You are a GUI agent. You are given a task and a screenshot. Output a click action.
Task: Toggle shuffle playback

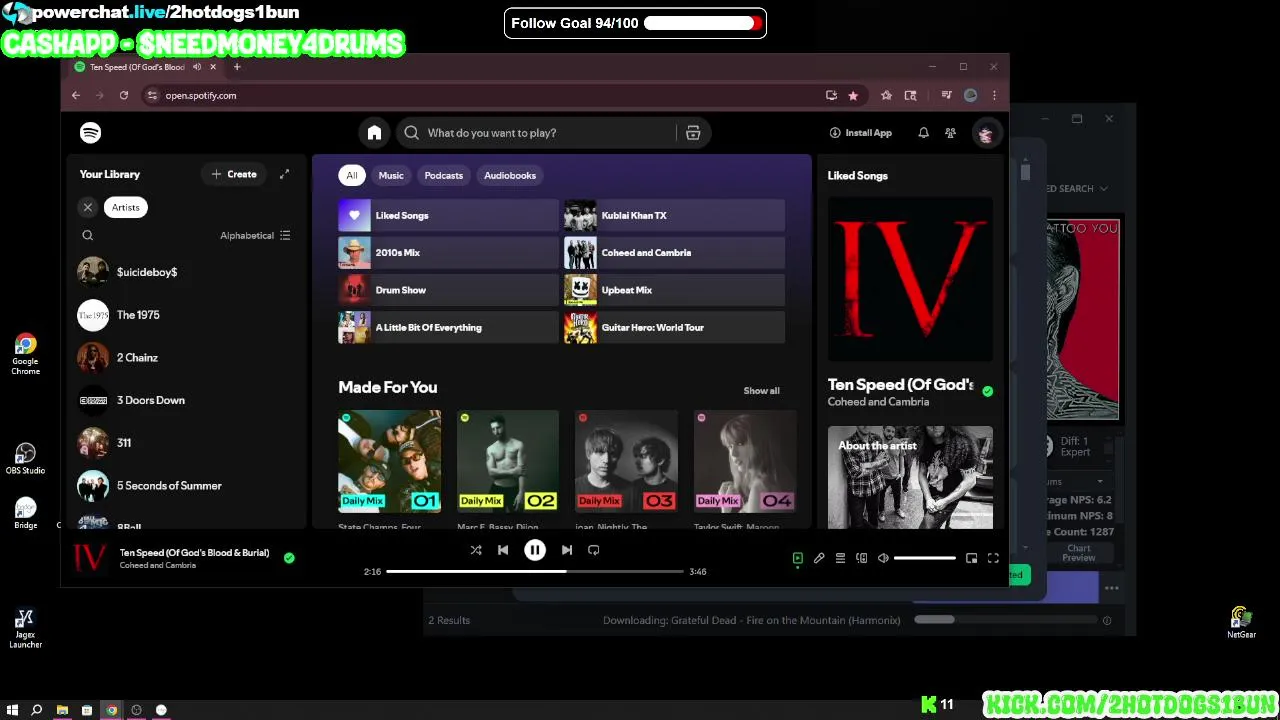476,550
